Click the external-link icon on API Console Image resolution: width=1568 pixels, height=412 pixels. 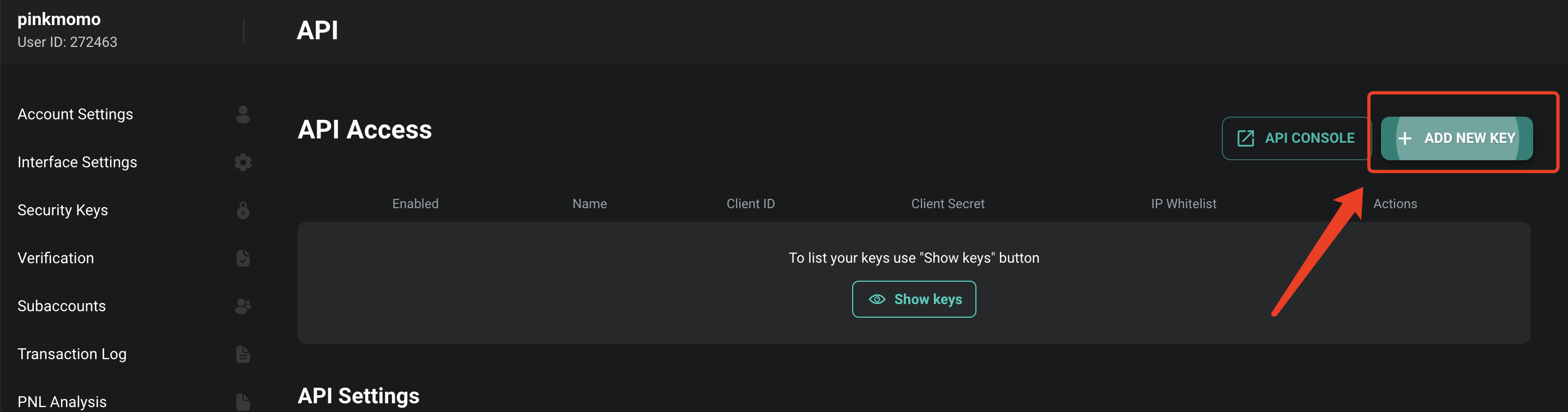pyautogui.click(x=1245, y=138)
